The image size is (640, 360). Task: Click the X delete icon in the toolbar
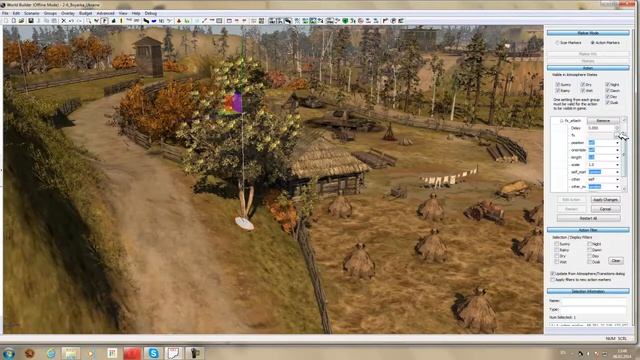64,21
